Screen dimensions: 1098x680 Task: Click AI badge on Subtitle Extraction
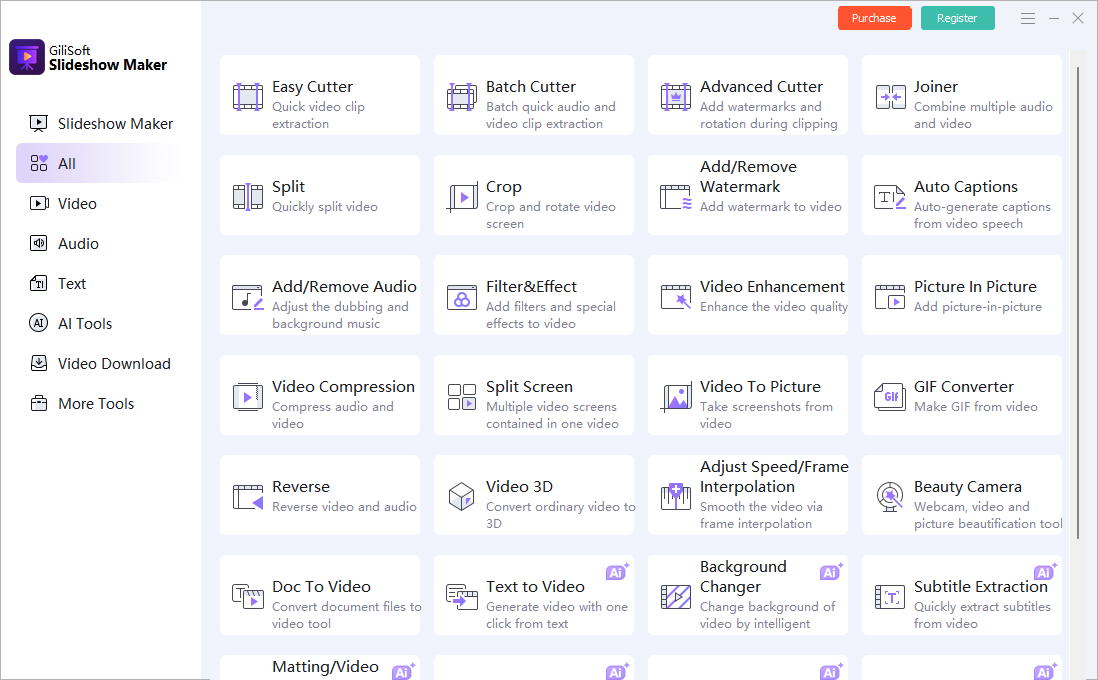click(1045, 571)
